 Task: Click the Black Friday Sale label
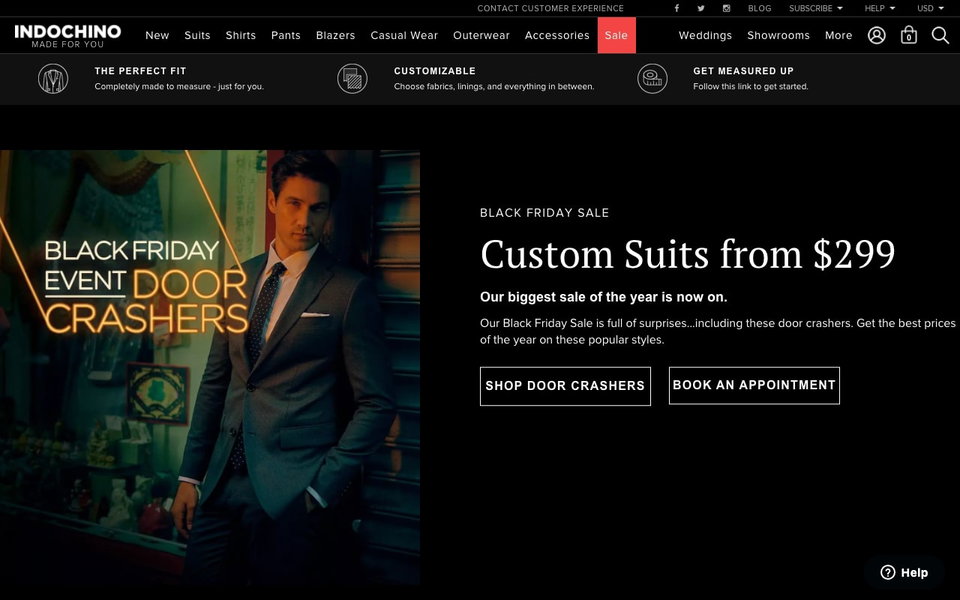544,213
